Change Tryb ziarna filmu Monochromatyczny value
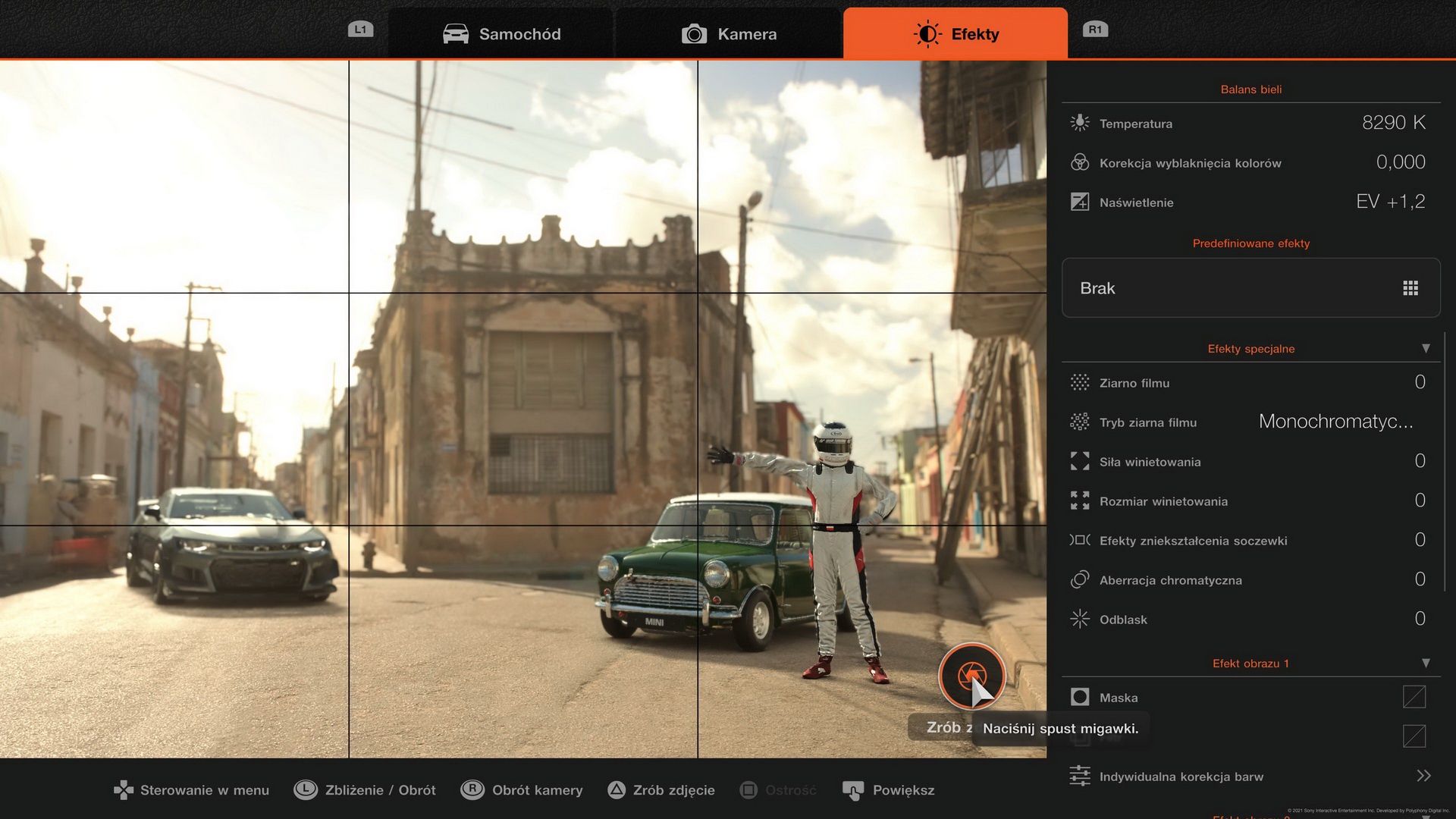This screenshot has height=819, width=1456. tap(1336, 422)
